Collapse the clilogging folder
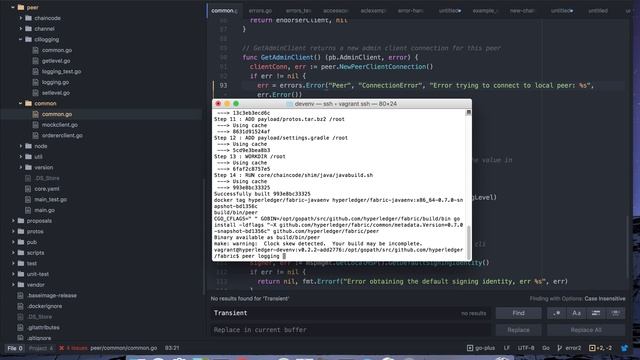 pos(21,39)
